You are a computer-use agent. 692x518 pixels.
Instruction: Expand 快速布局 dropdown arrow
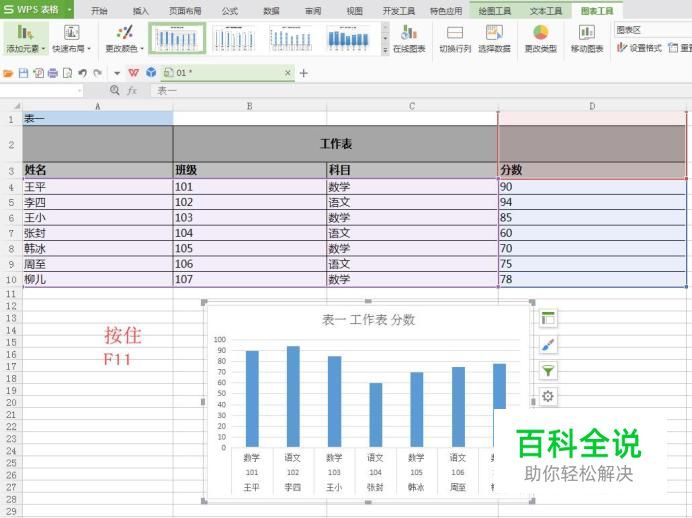click(x=89, y=49)
